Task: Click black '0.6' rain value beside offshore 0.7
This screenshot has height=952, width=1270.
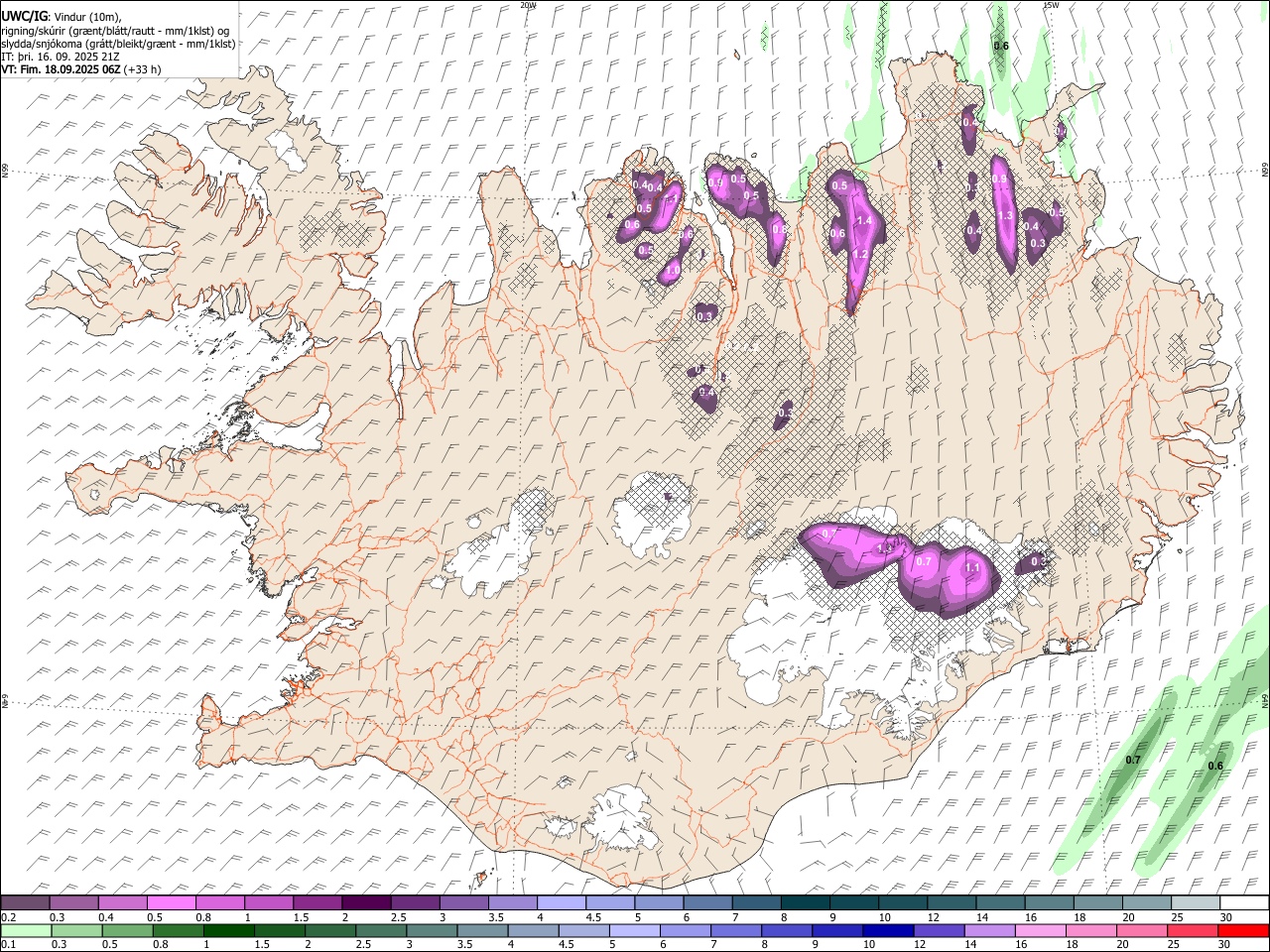Action: [1214, 766]
